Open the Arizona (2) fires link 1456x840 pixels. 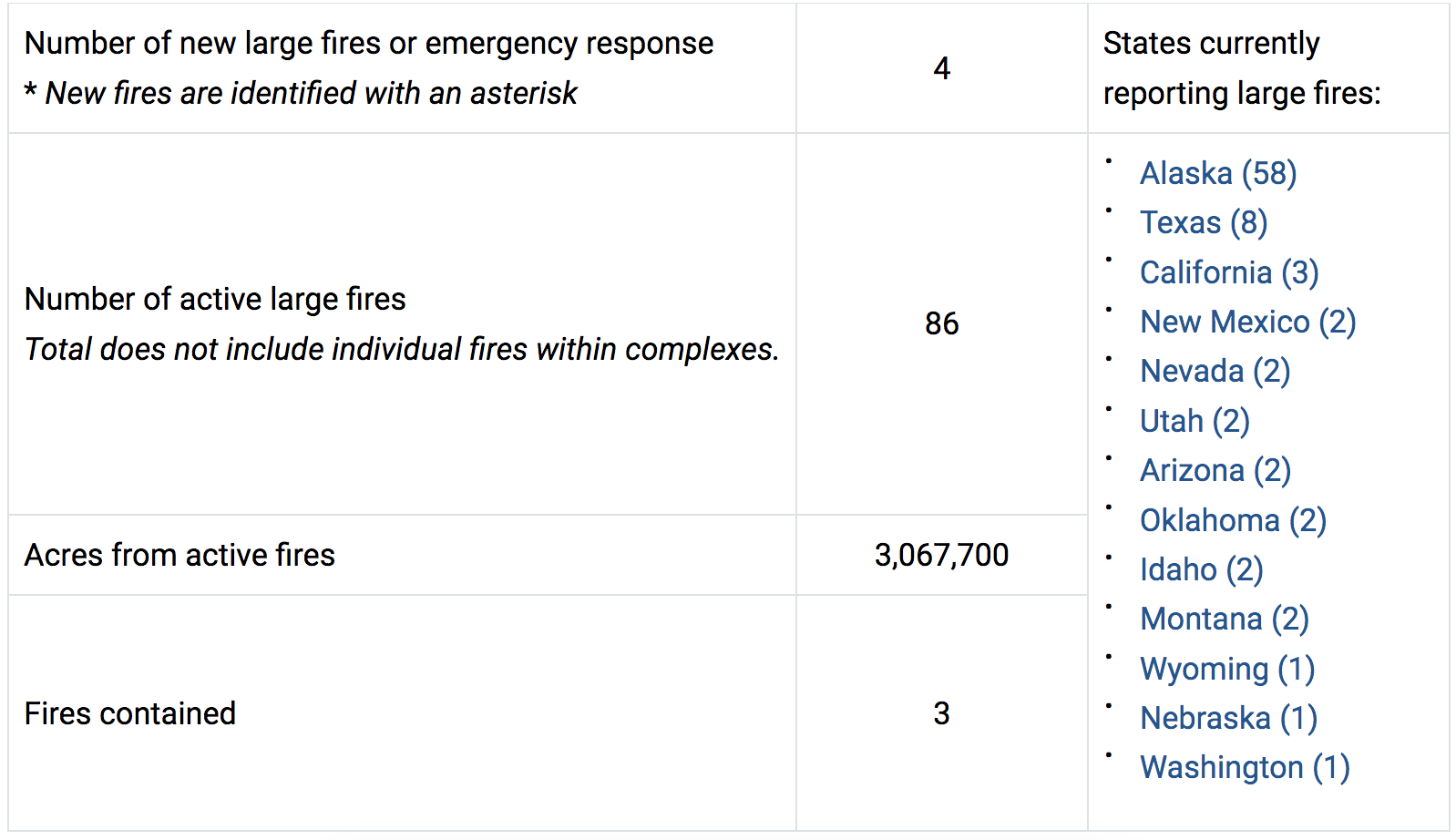(x=1215, y=470)
